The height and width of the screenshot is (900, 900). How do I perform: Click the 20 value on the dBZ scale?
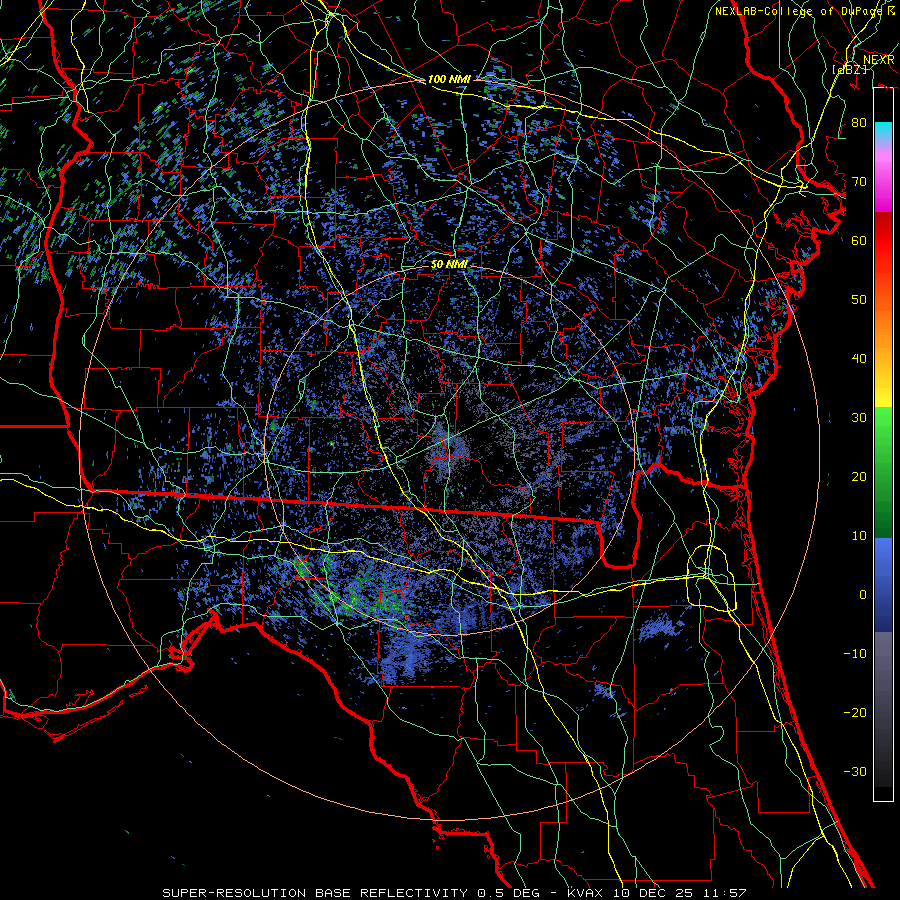tap(859, 477)
